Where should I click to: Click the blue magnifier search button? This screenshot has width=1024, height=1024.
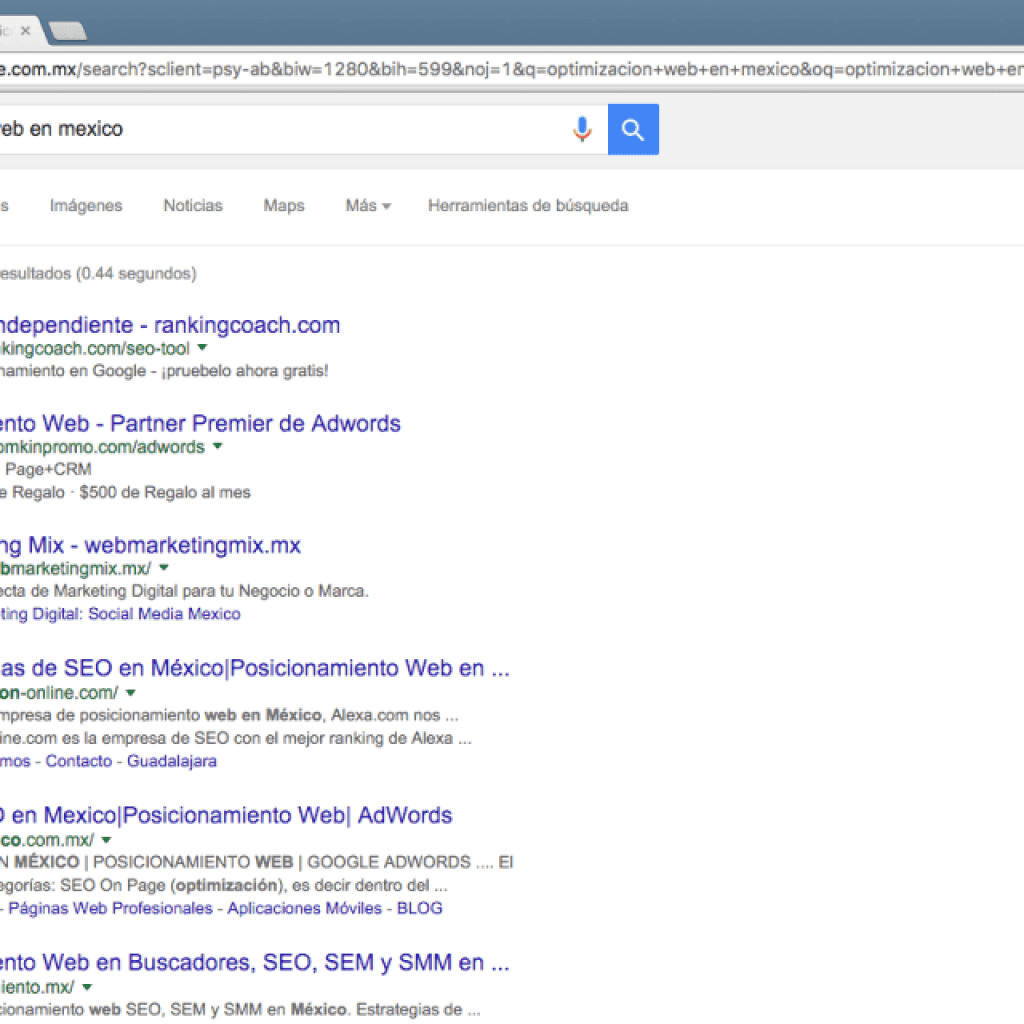point(633,129)
